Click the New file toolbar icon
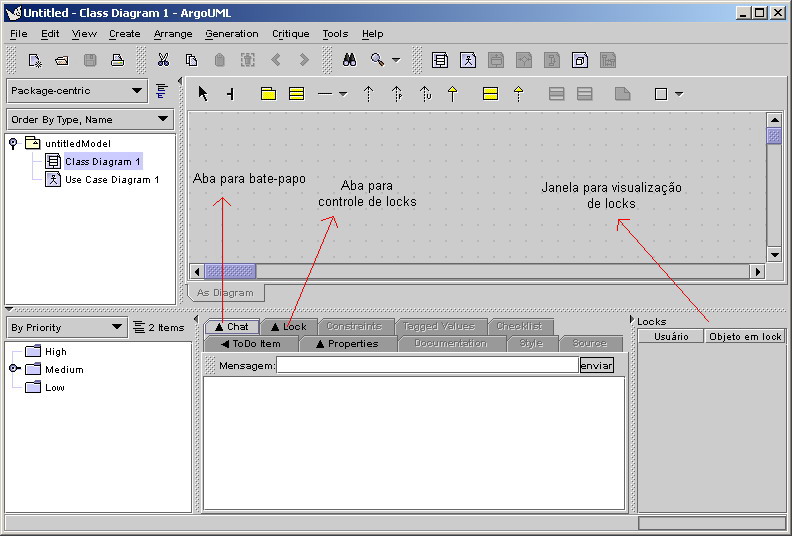792x536 pixels. click(x=34, y=60)
